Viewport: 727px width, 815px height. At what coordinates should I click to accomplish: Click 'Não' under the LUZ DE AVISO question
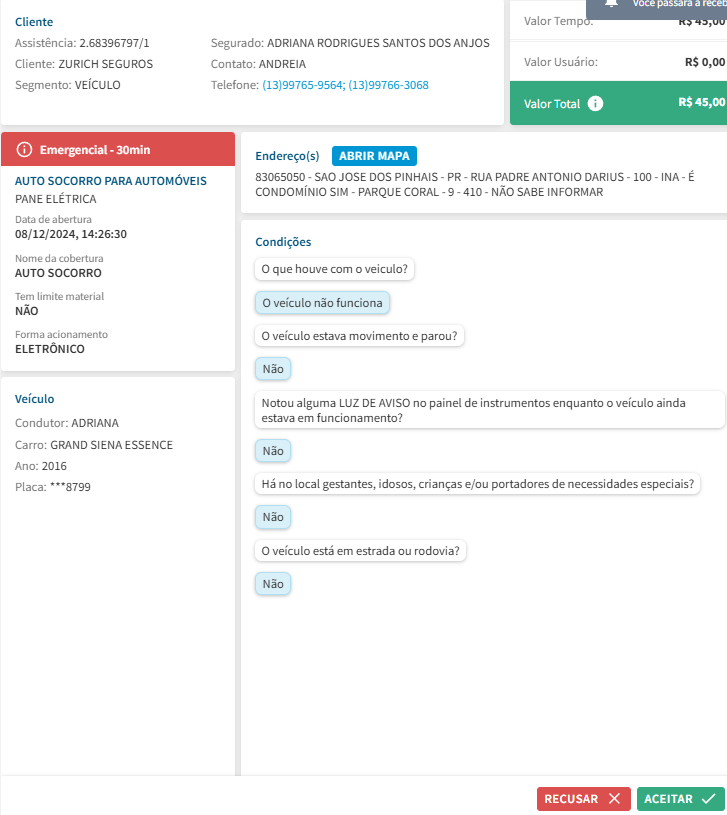tap(273, 451)
